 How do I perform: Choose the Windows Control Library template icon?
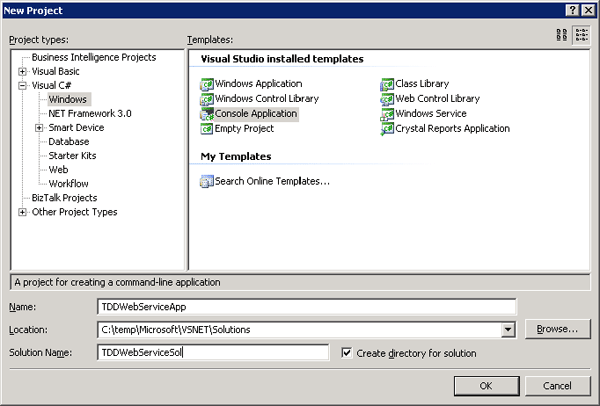[207, 99]
